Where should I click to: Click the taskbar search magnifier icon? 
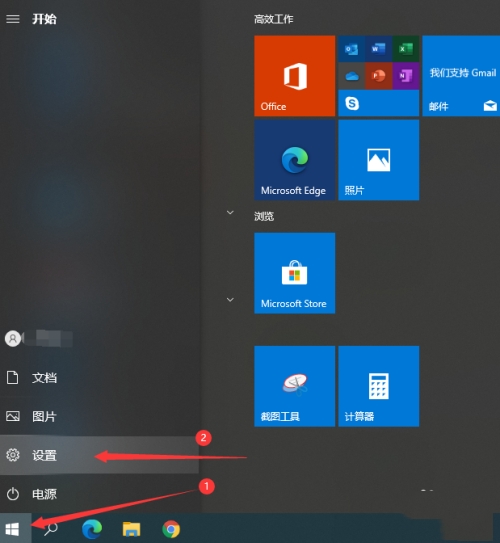click(x=51, y=529)
